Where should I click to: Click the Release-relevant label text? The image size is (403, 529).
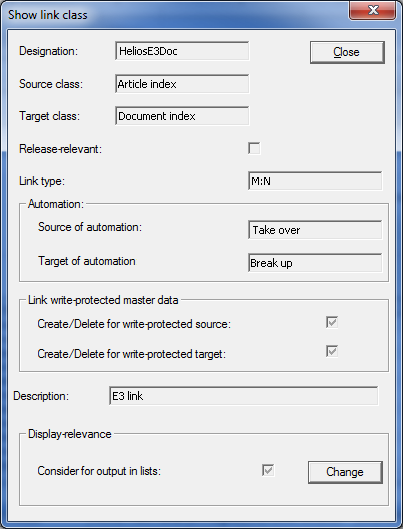(x=60, y=149)
